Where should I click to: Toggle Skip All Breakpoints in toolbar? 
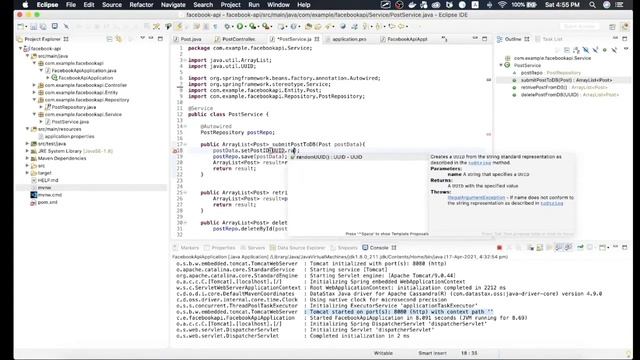[x=66, y=27]
